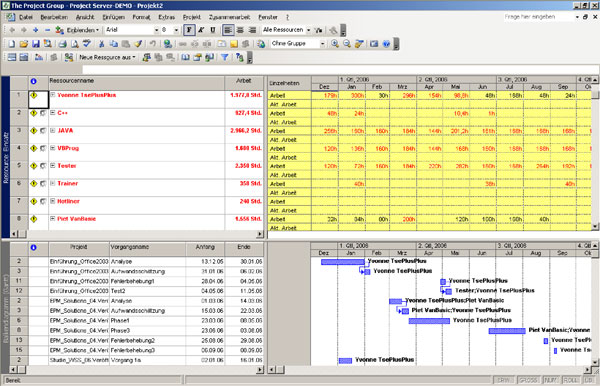This screenshot has height=386, width=600.
Task: Open the Datei menu
Action: tap(26, 17)
